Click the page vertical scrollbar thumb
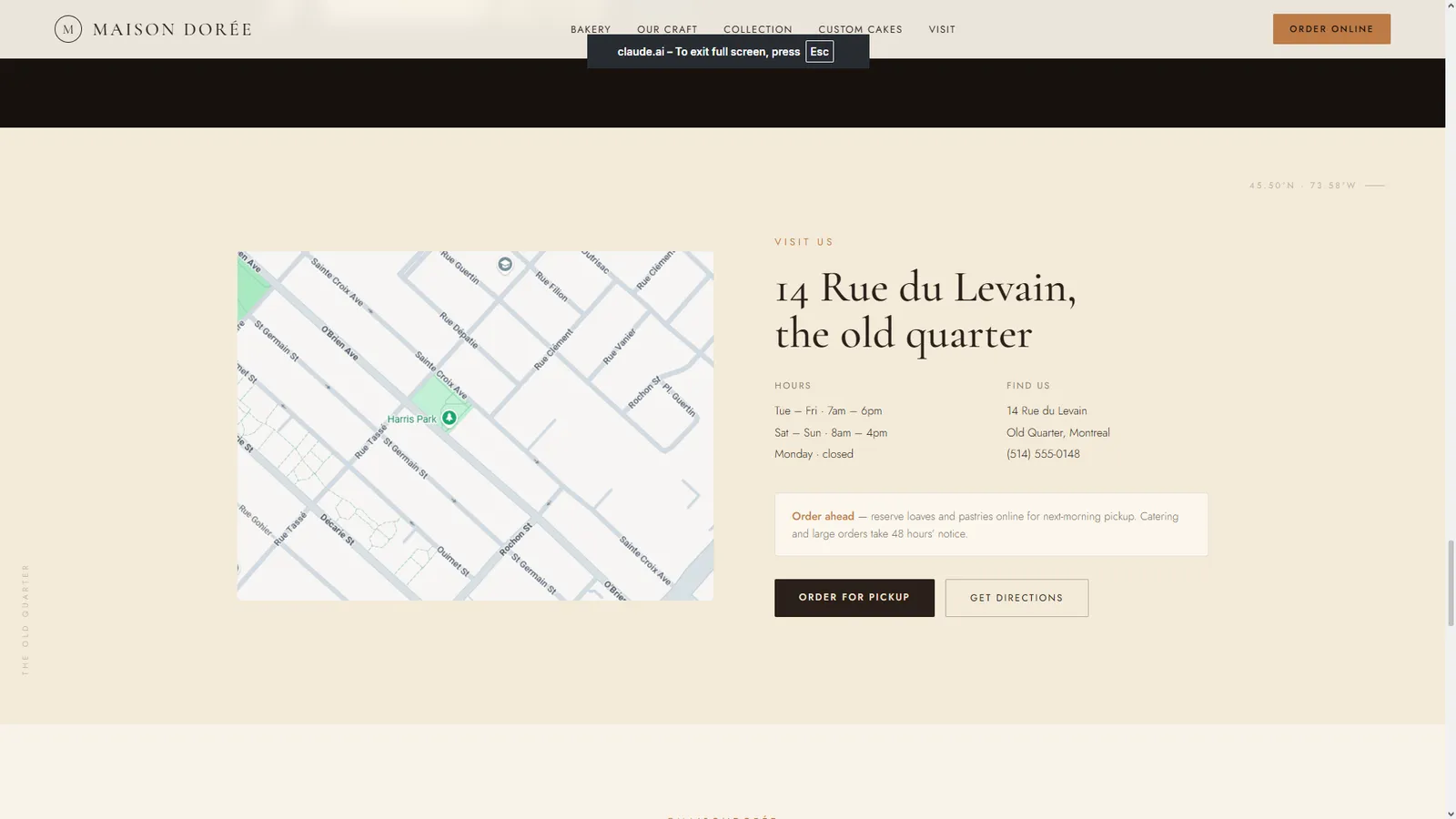The width and height of the screenshot is (1456, 819). (x=1451, y=582)
